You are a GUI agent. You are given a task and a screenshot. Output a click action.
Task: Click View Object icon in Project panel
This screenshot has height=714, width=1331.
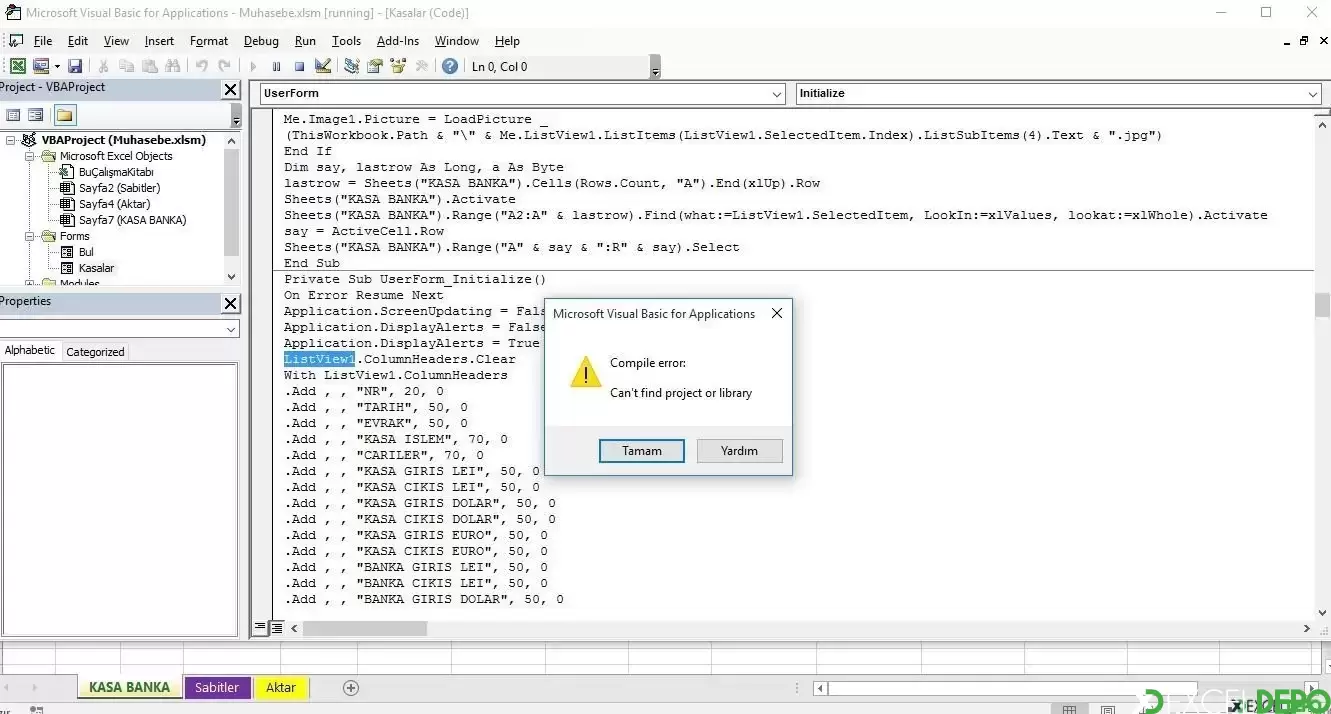pyautogui.click(x=36, y=115)
